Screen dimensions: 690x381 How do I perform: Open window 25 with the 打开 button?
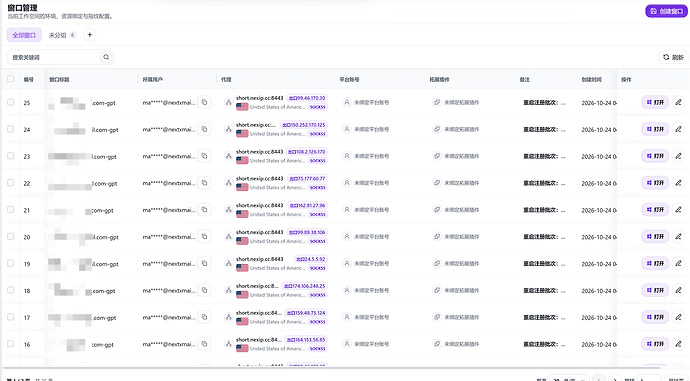[x=655, y=102]
